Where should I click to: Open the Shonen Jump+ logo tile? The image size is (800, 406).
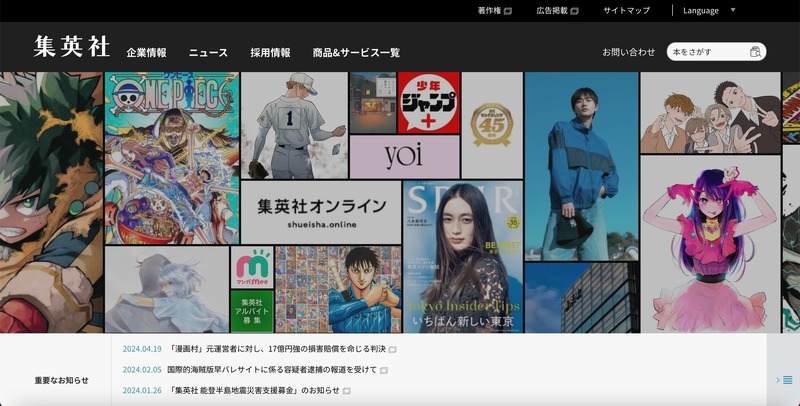pyautogui.click(x=428, y=102)
